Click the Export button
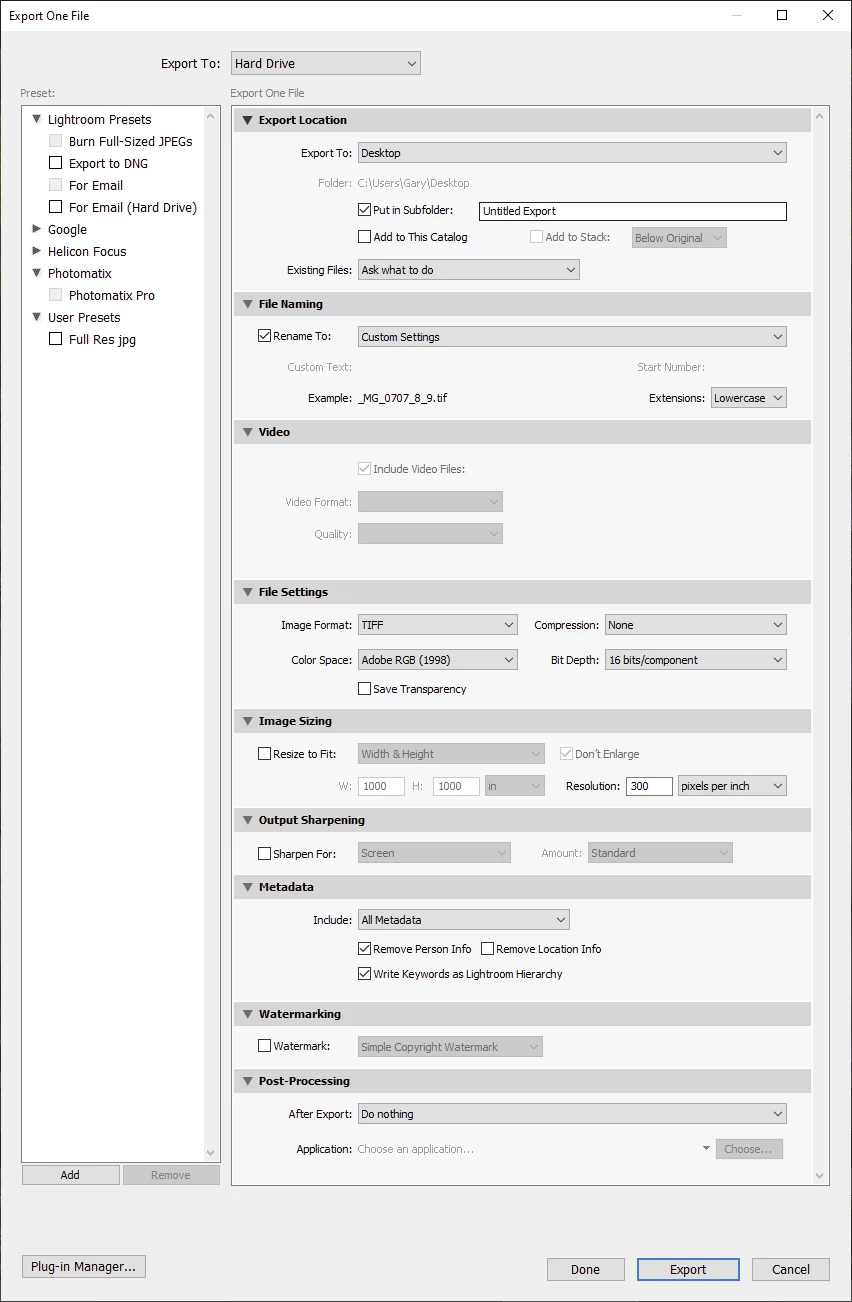The height and width of the screenshot is (1302, 852). [x=688, y=1269]
